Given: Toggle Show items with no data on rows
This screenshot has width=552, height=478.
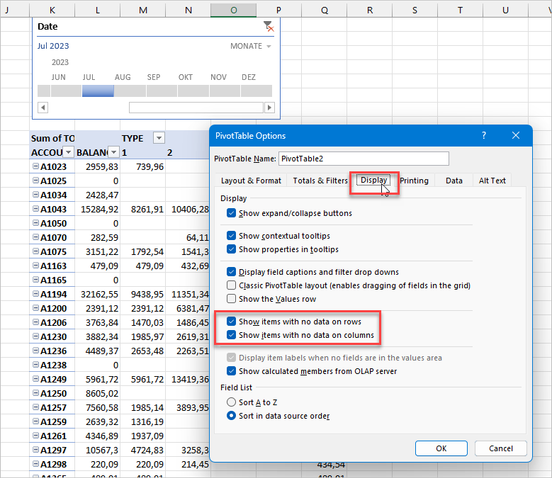Looking at the screenshot, I should click(x=231, y=321).
